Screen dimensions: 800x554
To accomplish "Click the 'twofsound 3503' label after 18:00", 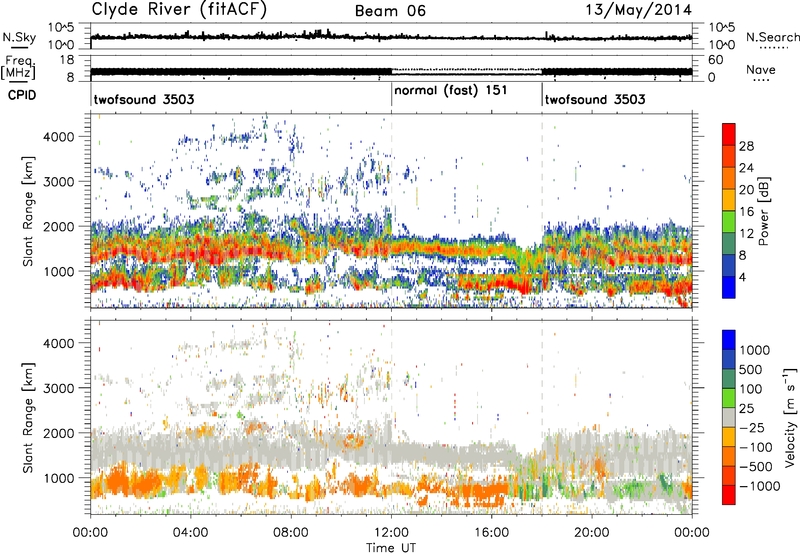I will pyautogui.click(x=595, y=99).
